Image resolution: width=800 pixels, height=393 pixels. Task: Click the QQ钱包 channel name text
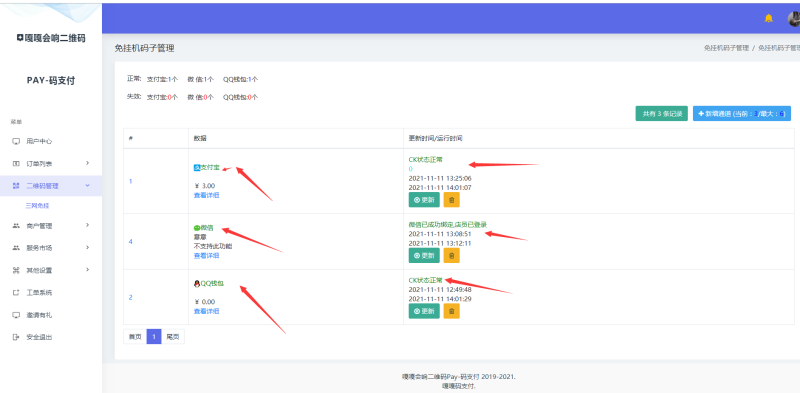[x=212, y=283]
